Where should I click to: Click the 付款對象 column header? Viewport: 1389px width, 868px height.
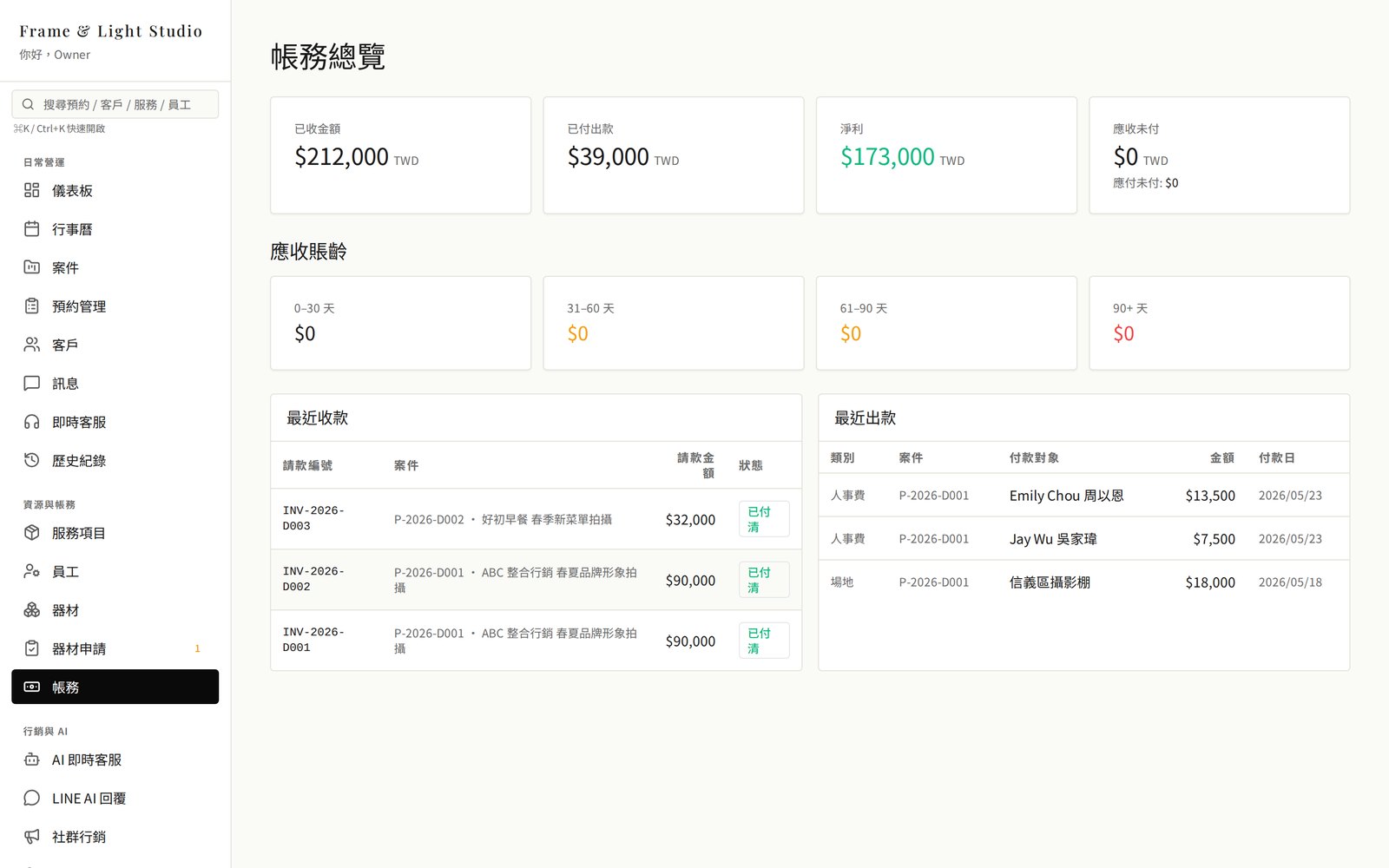pyautogui.click(x=1034, y=457)
